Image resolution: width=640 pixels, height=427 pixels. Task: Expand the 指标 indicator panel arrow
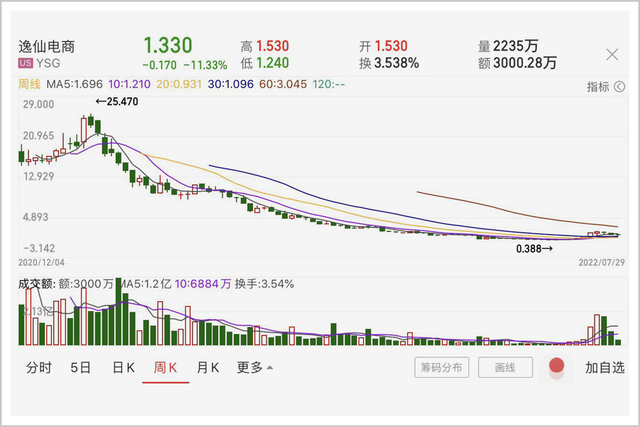(x=619, y=87)
